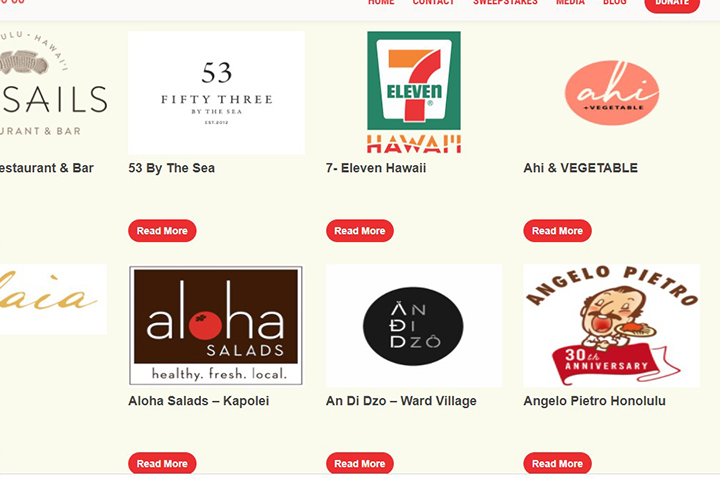Open the 53 By The Sea logo
This screenshot has width=720, height=480.
pyautogui.click(x=216, y=93)
